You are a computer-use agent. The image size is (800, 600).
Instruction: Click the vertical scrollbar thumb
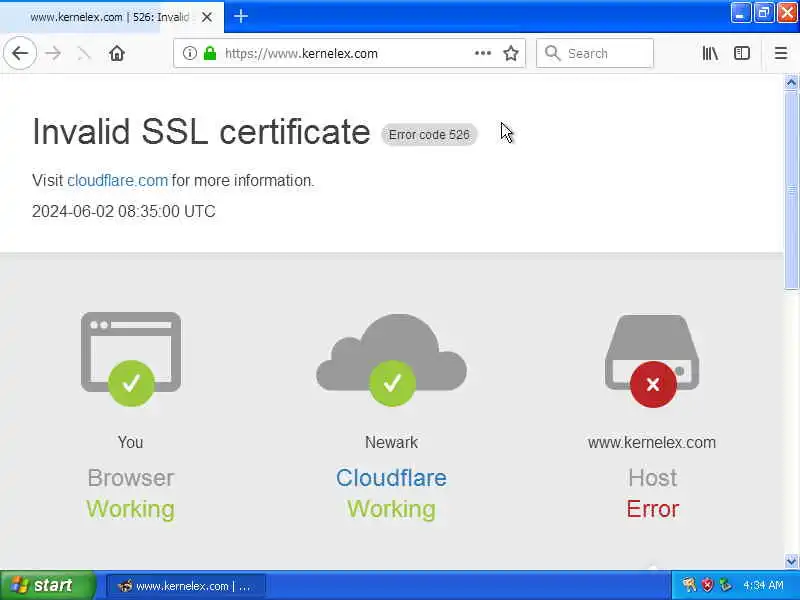(x=791, y=190)
